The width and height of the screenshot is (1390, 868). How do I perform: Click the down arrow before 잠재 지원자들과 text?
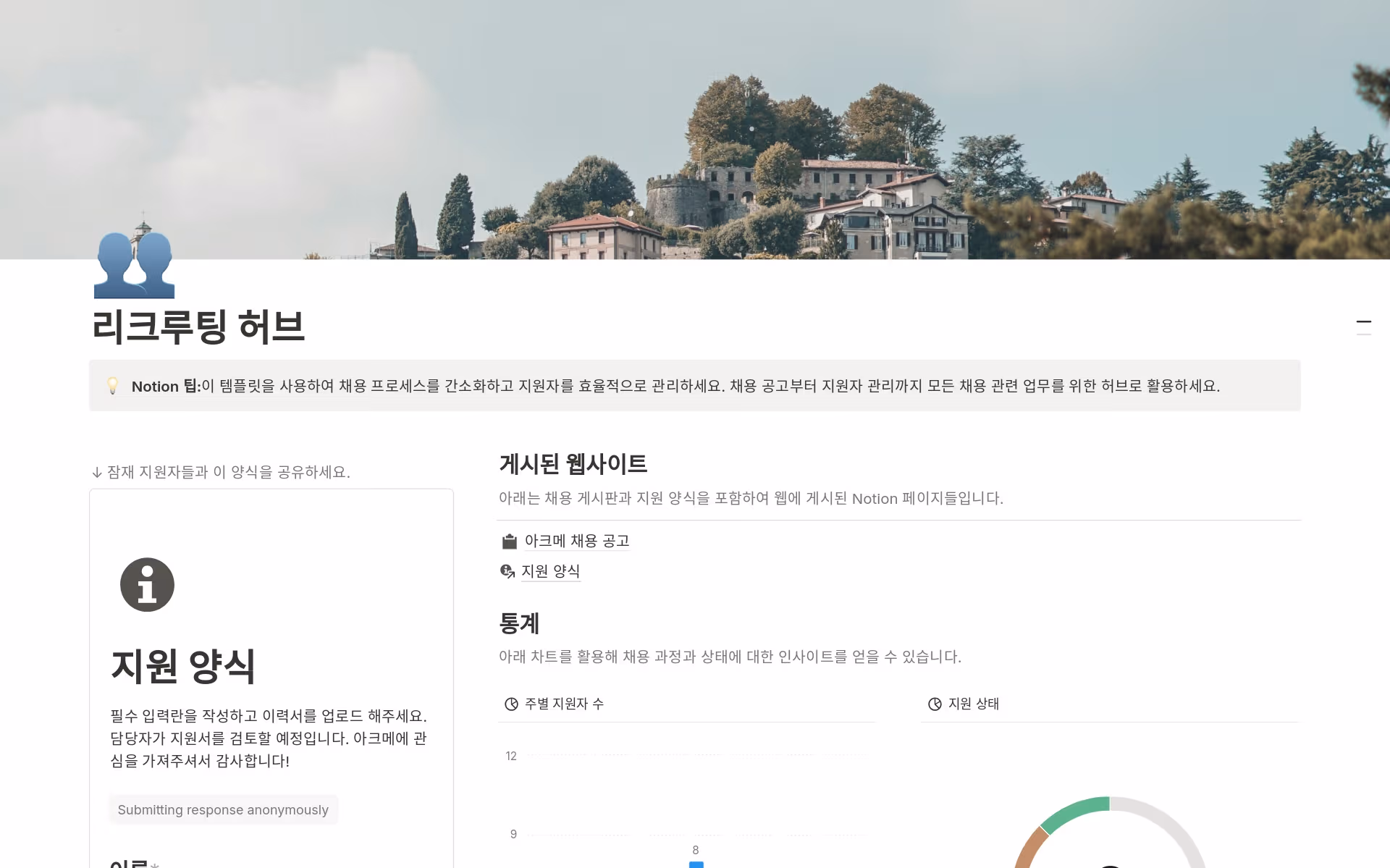(x=97, y=473)
